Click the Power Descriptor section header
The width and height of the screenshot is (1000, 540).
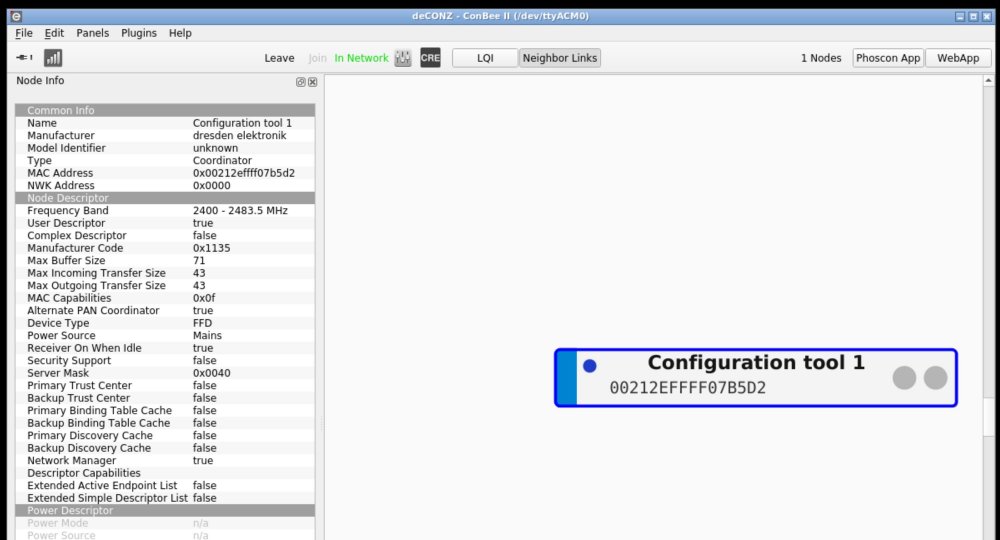[165, 510]
